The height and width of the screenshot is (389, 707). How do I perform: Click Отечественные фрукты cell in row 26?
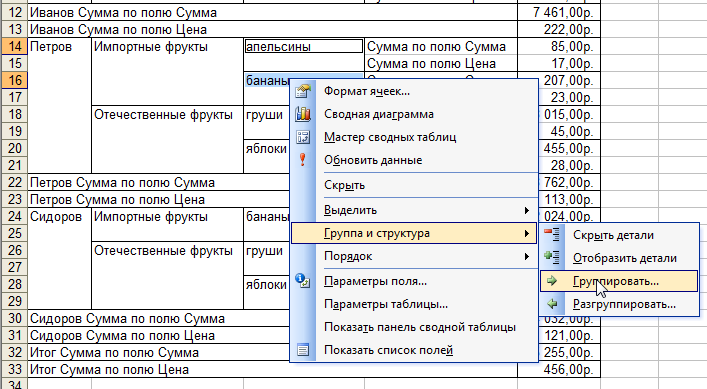pos(167,250)
